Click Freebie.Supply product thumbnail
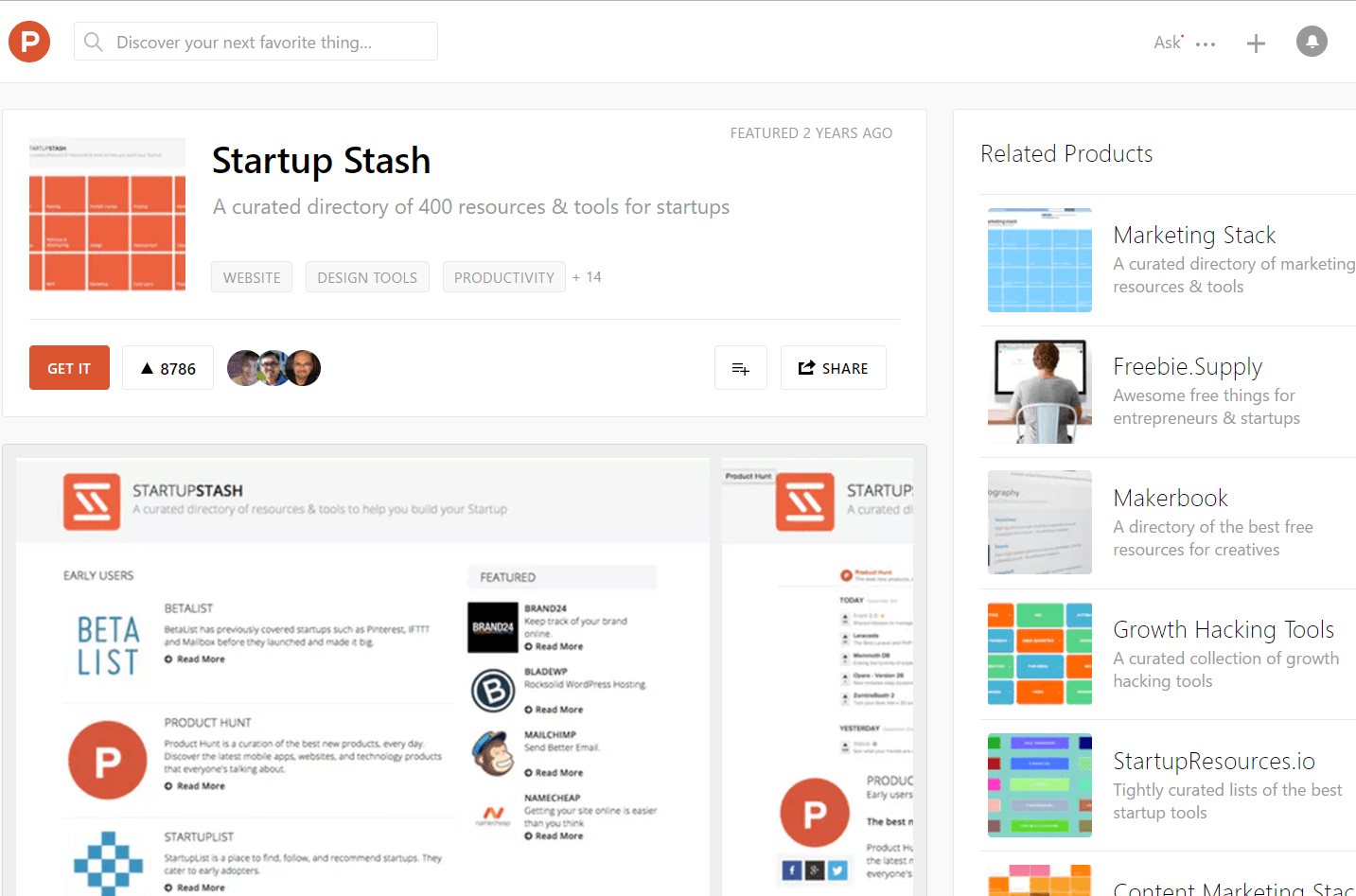This screenshot has width=1356, height=896. click(x=1039, y=392)
